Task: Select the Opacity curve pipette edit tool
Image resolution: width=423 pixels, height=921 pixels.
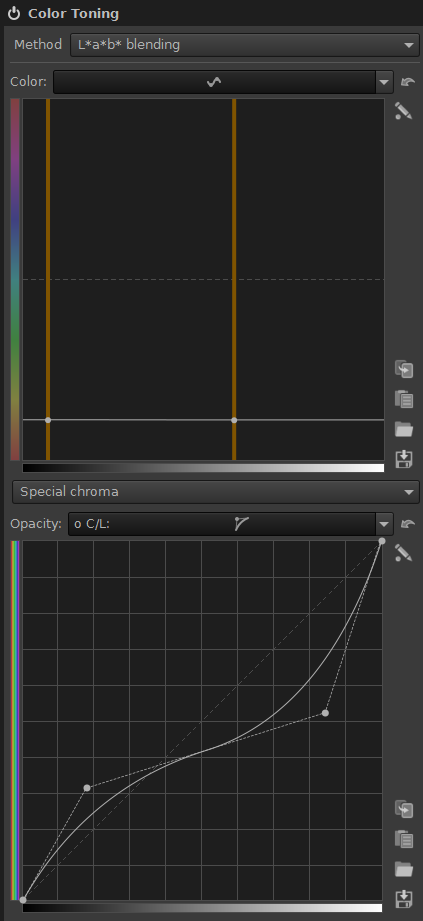Action: pyautogui.click(x=404, y=553)
